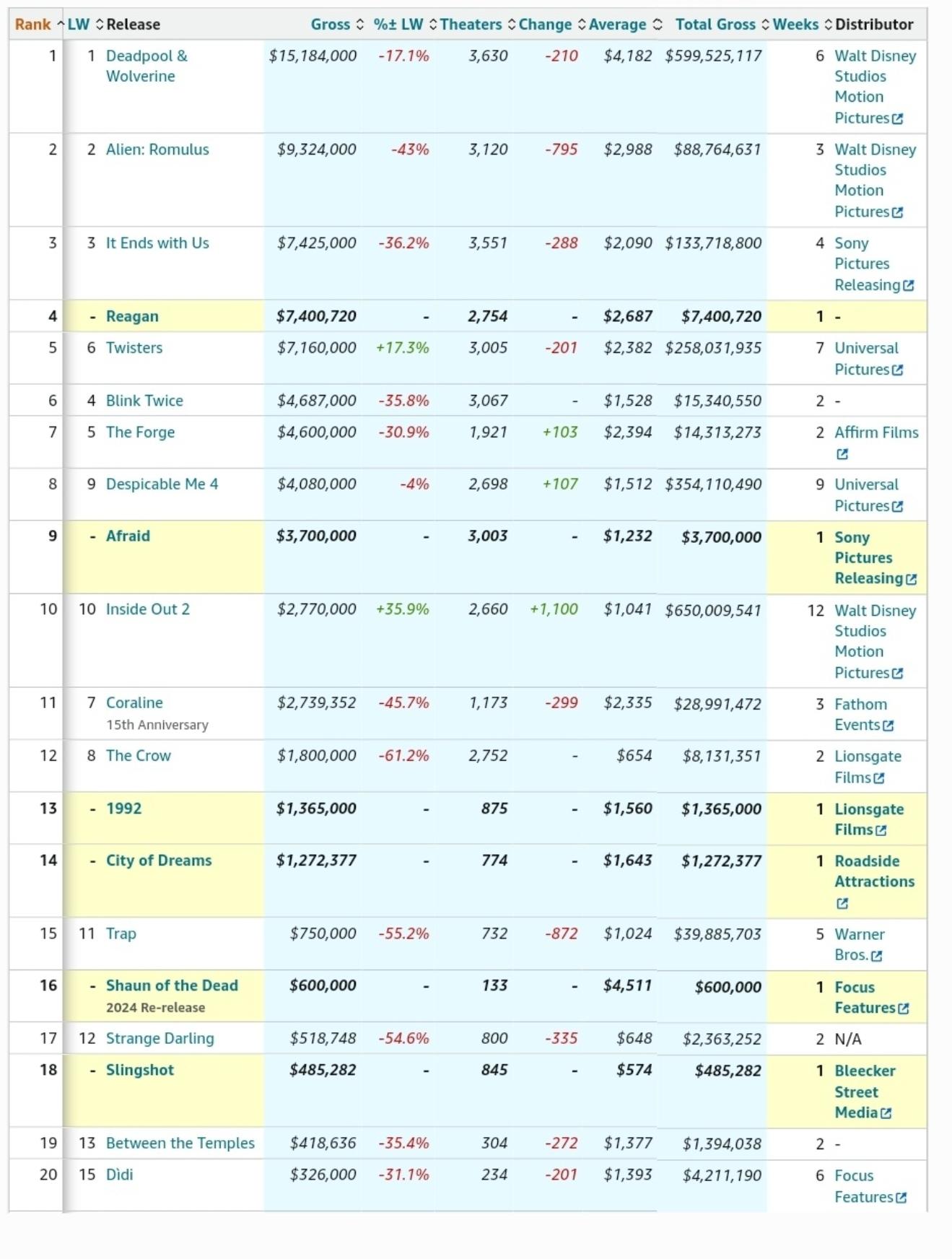This screenshot has width=952, height=1259.
Task: Click external icon for Deadpool's Disney distributor
Action: point(897,119)
